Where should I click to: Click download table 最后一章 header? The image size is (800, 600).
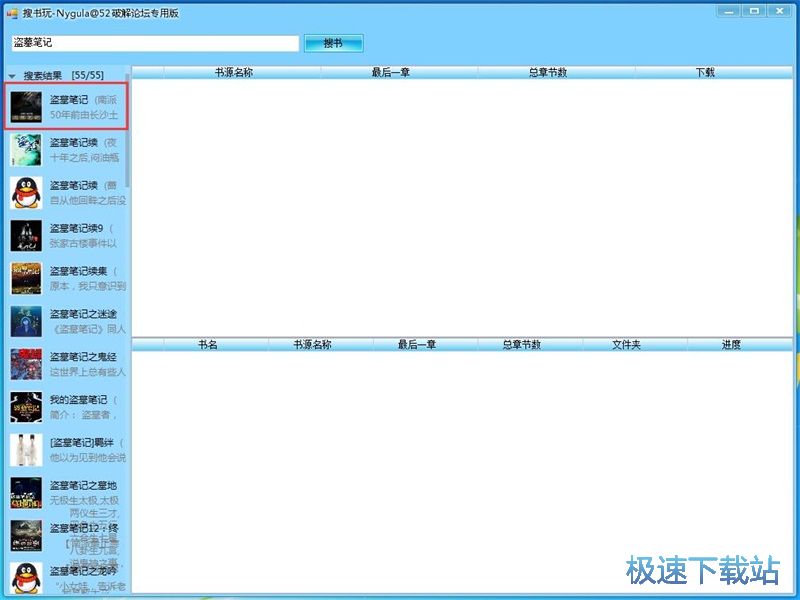pyautogui.click(x=417, y=345)
